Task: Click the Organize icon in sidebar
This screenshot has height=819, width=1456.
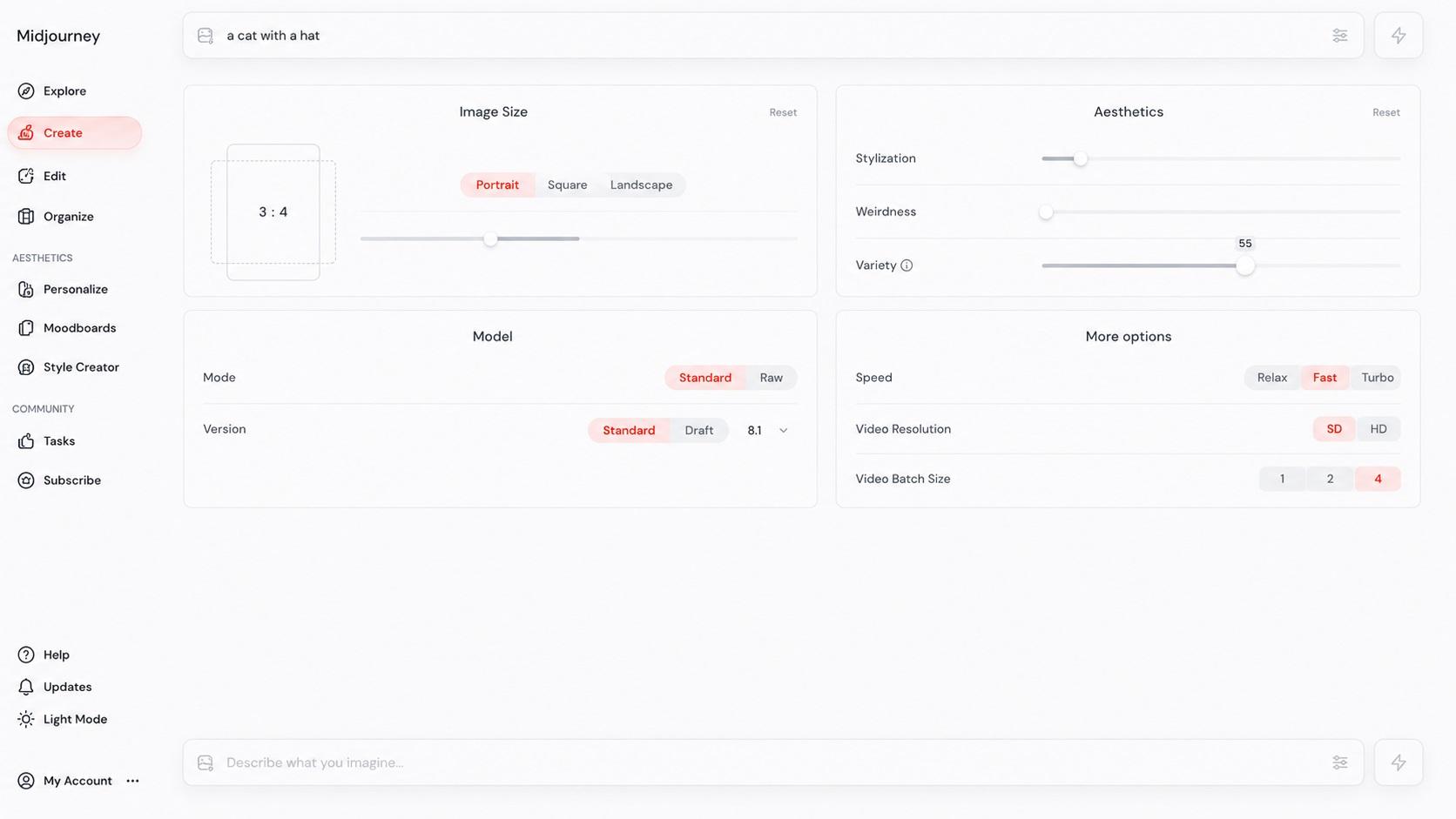Action: click(x=26, y=216)
